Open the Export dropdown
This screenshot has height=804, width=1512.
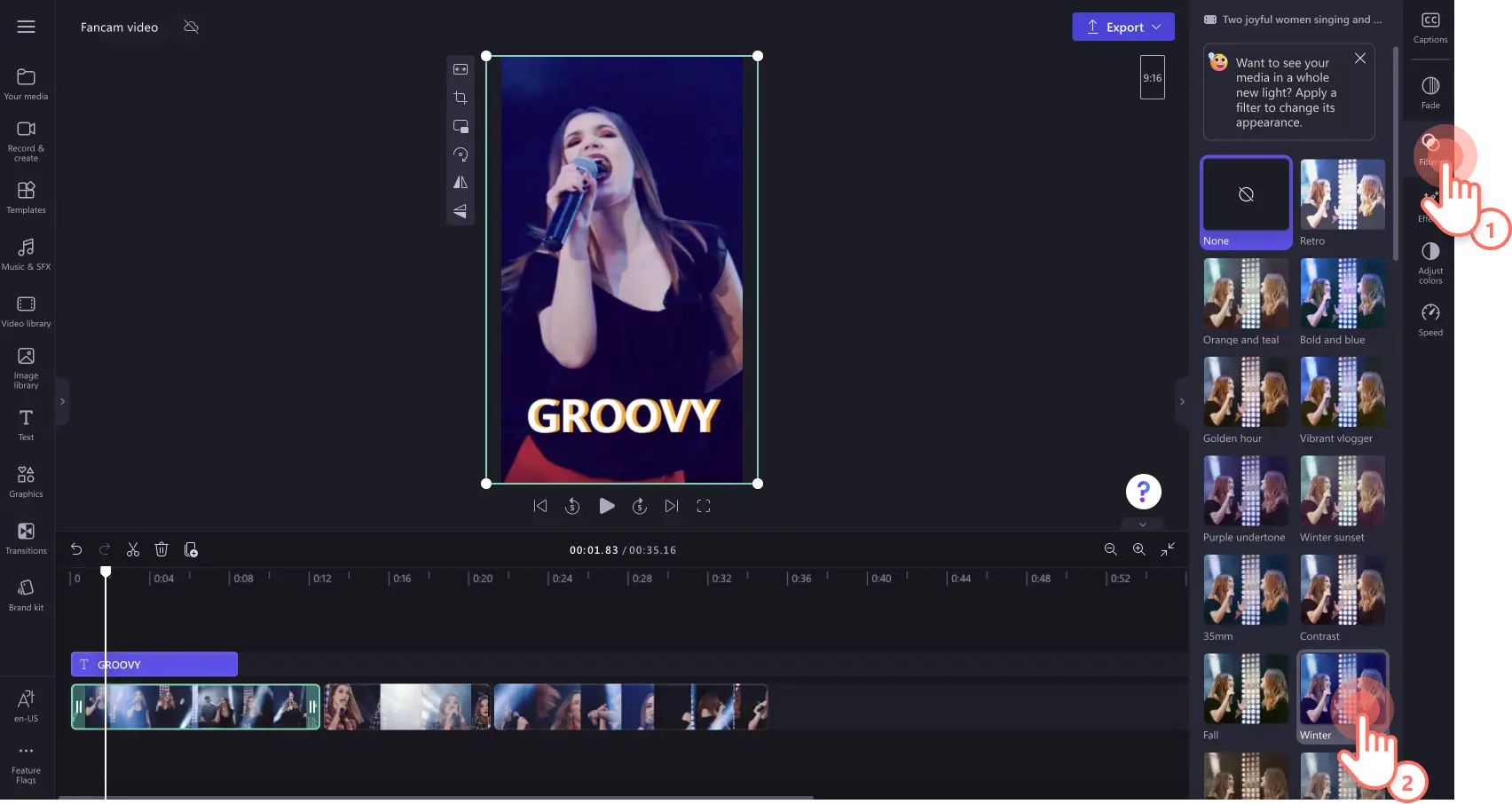1123,27
